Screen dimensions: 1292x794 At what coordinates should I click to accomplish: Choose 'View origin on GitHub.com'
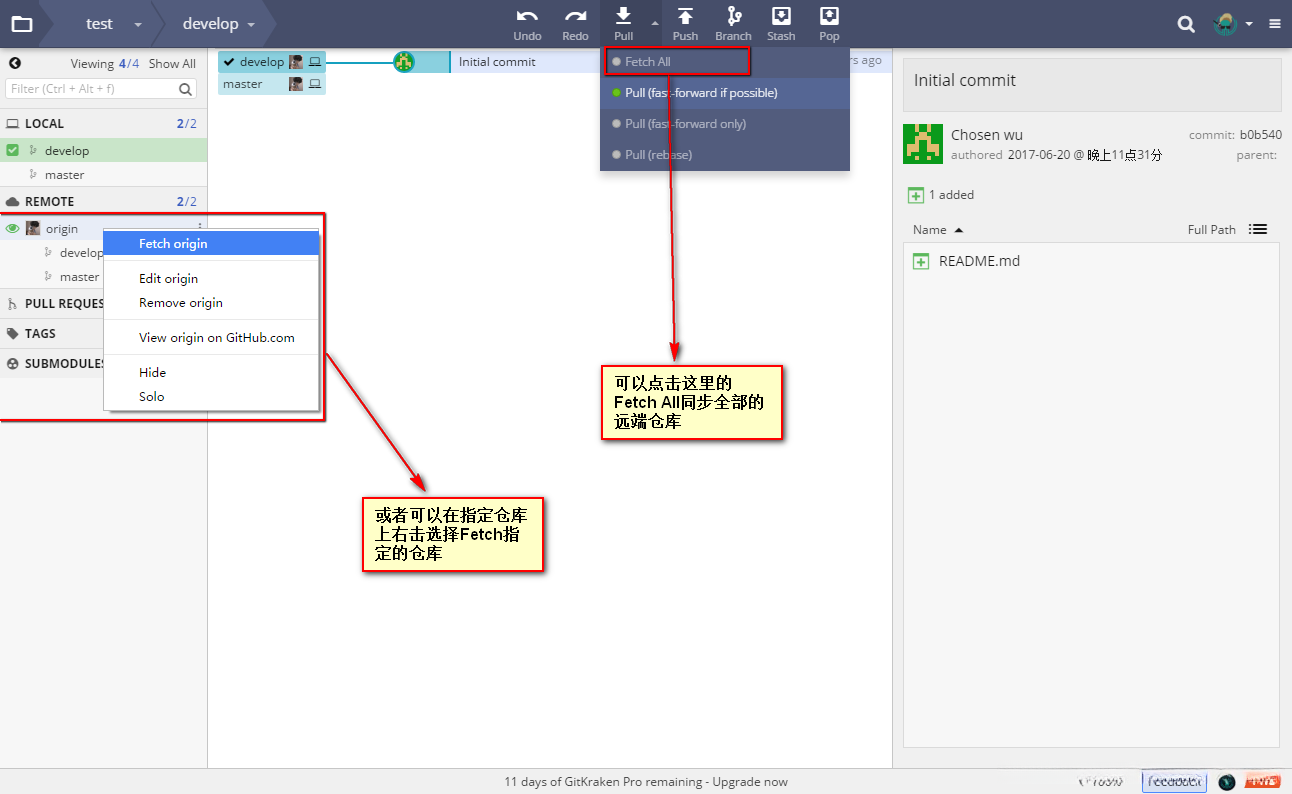pos(211,338)
